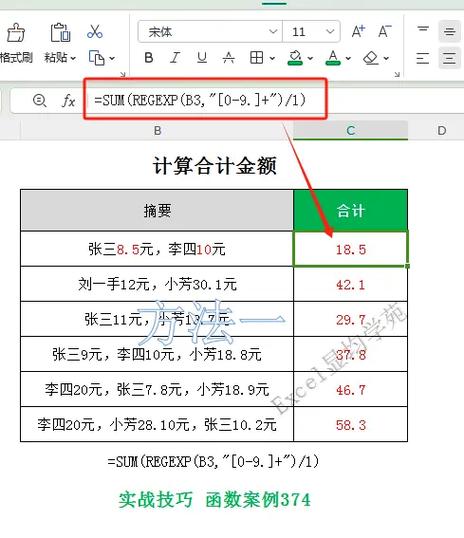Toggle Strikethrough formatting
The image size is (464, 538).
point(229,58)
